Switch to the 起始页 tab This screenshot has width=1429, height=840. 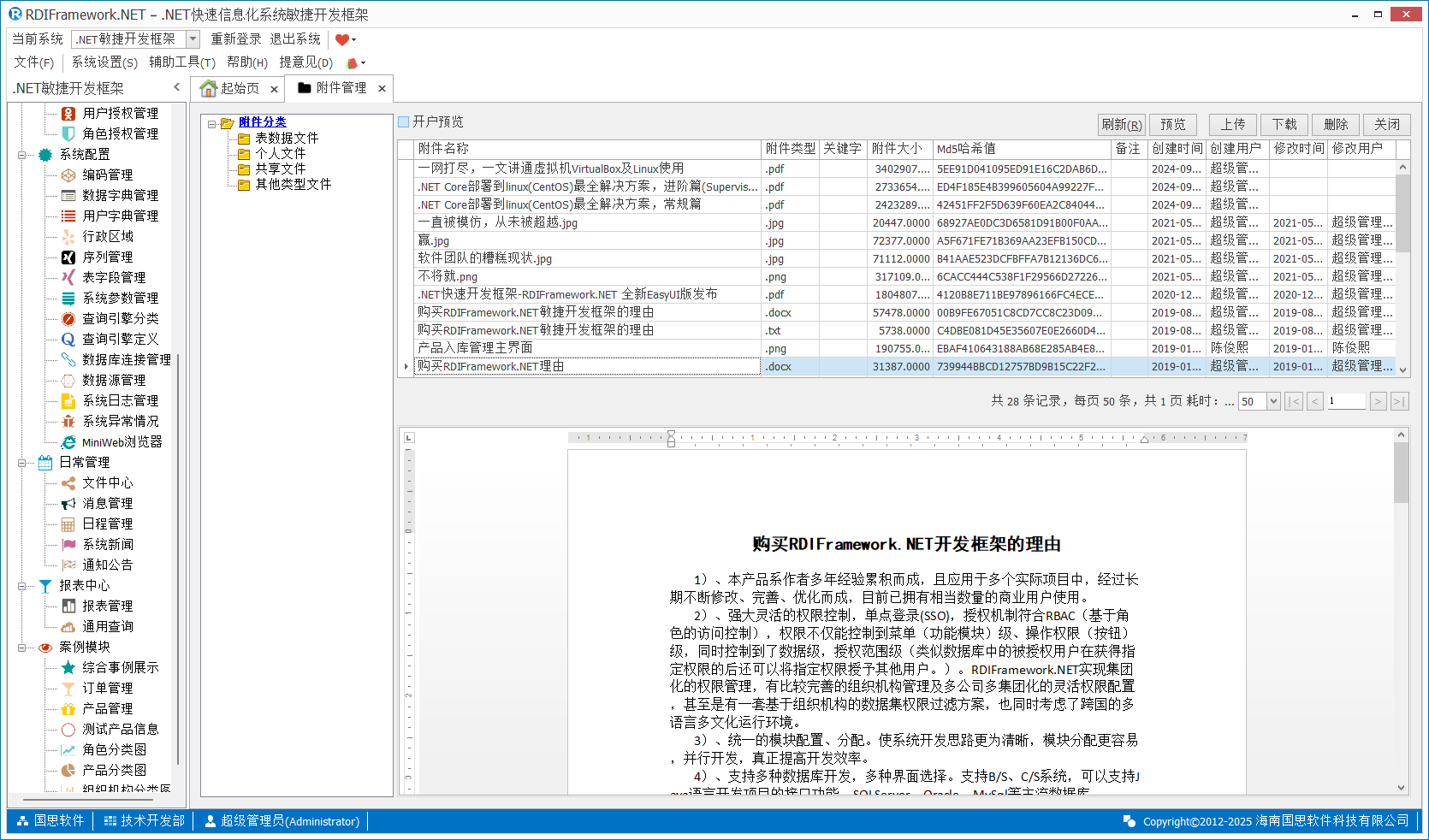[x=231, y=88]
